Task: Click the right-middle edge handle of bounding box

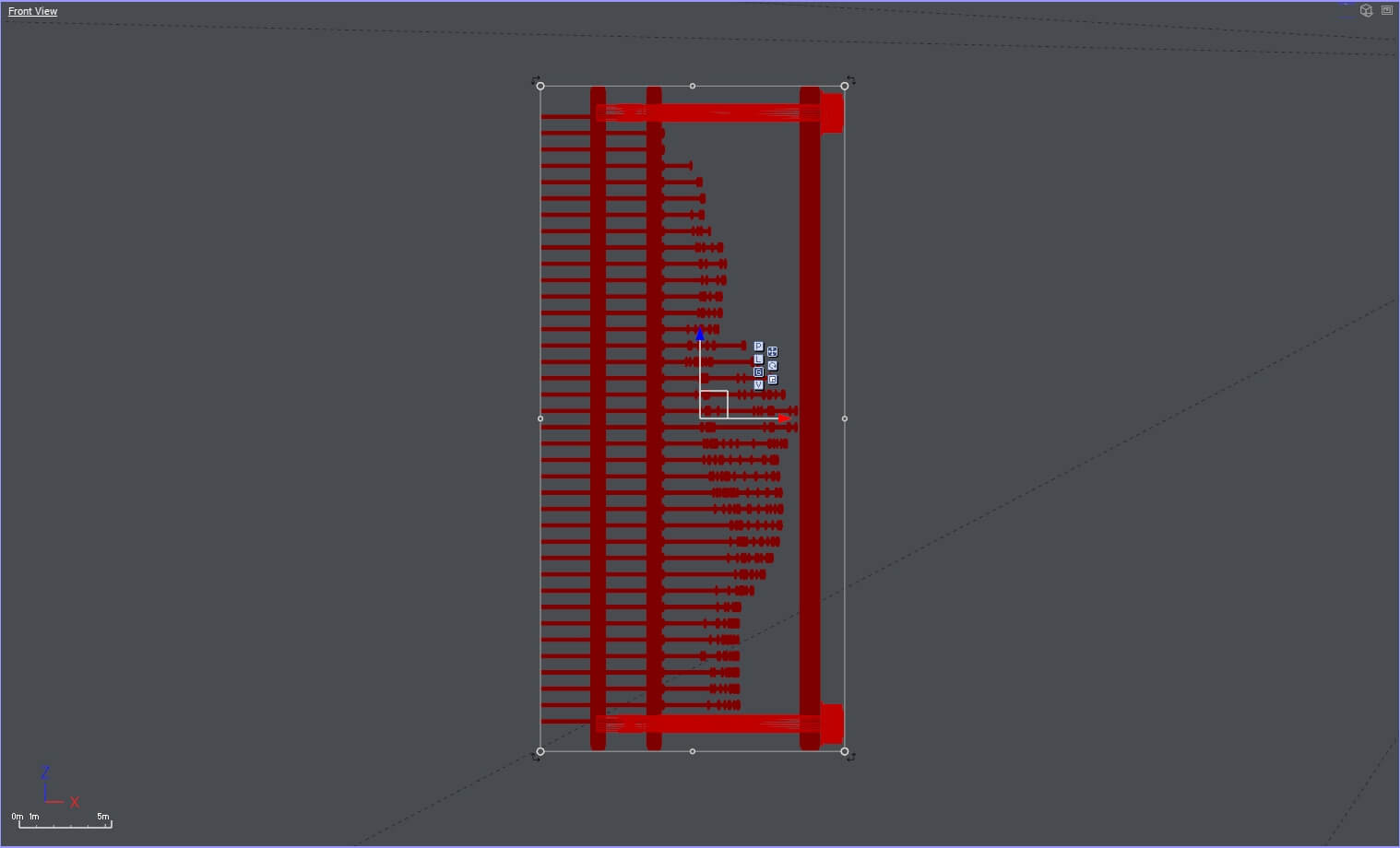Action: [x=845, y=418]
